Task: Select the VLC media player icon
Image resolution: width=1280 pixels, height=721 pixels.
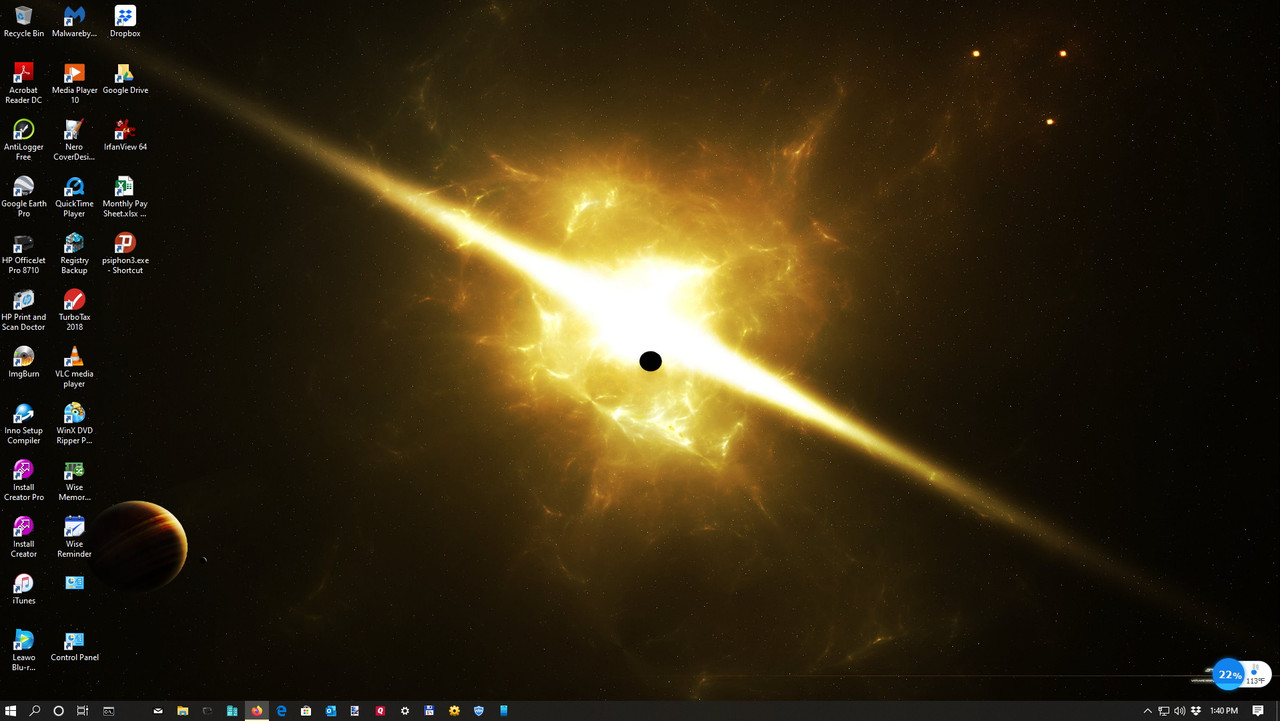Action: [x=74, y=367]
